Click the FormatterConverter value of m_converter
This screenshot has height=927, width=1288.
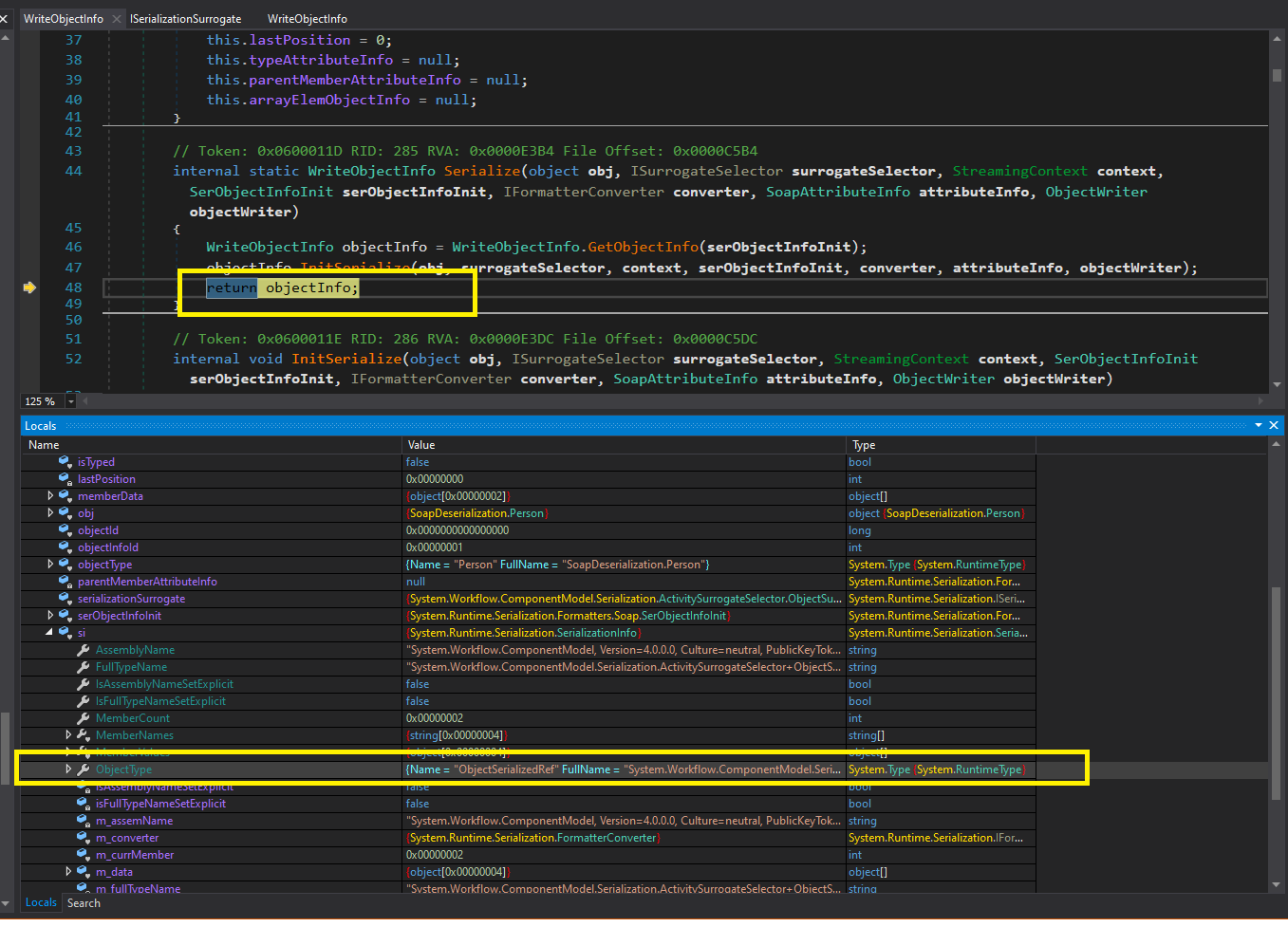point(532,838)
